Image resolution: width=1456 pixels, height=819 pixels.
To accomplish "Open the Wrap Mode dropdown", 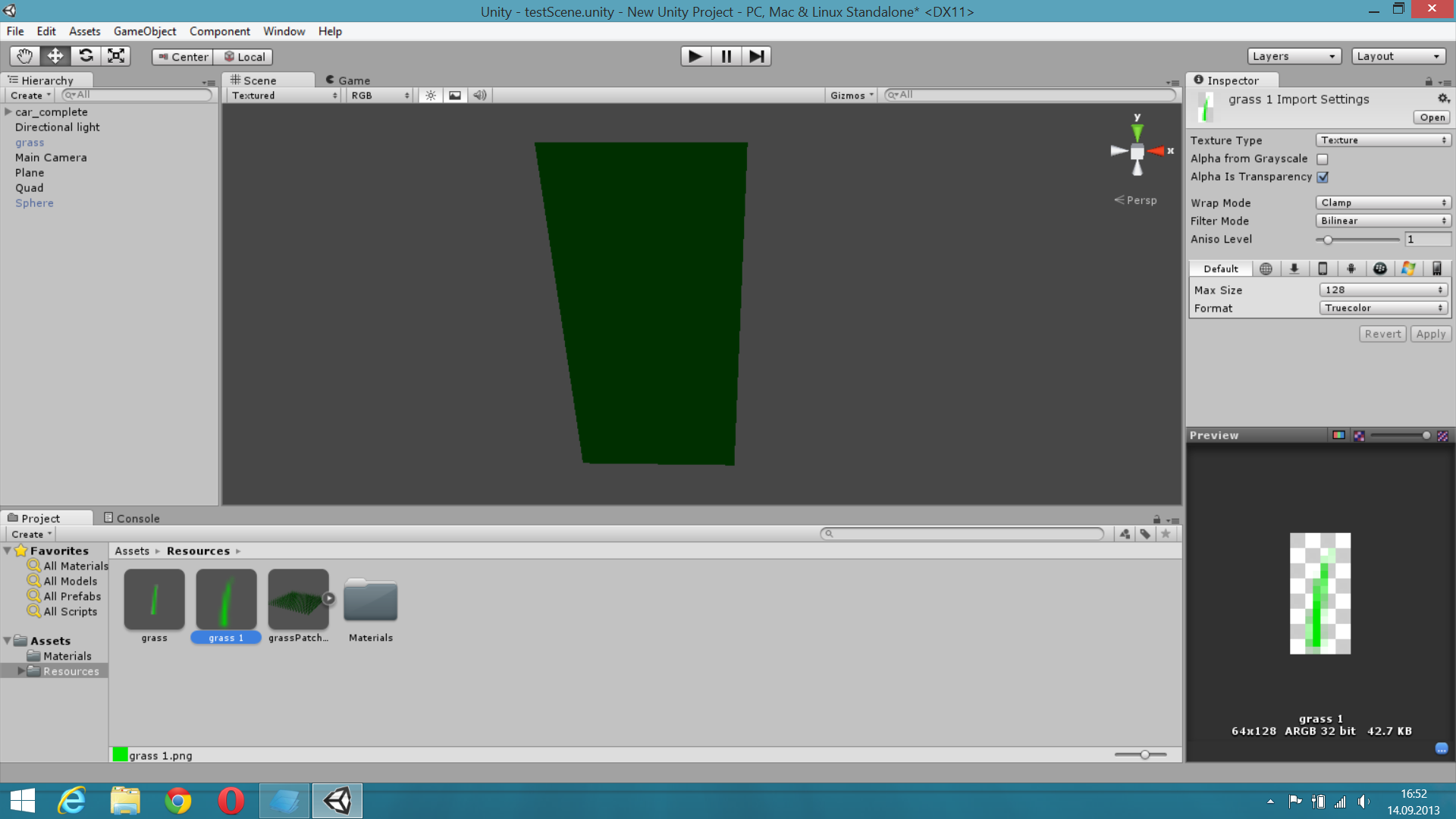I will 1383,202.
